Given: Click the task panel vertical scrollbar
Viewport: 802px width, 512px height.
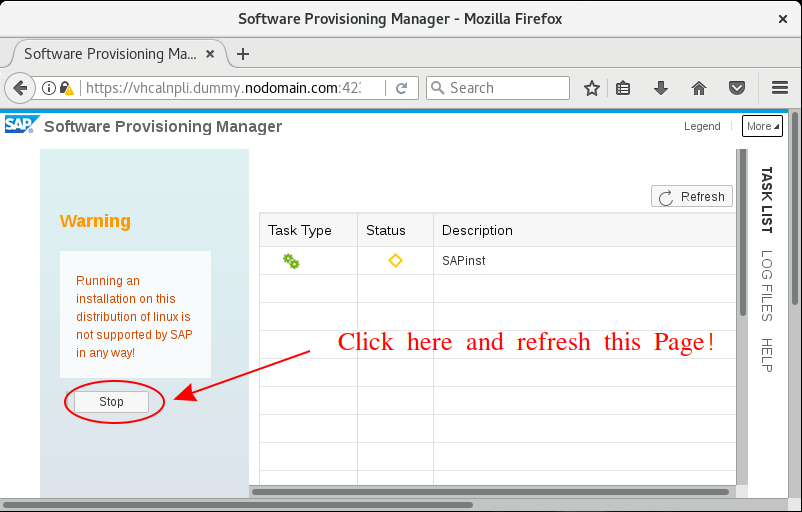Looking at the screenshot, I should pos(743,233).
